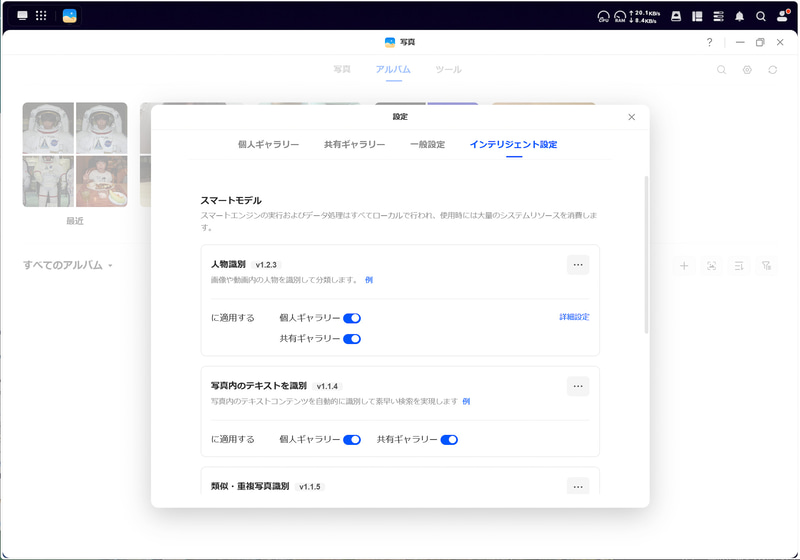Screen dimensions: 800x560
Task: Open the desktop view icon in top bar
Action: 22,15
